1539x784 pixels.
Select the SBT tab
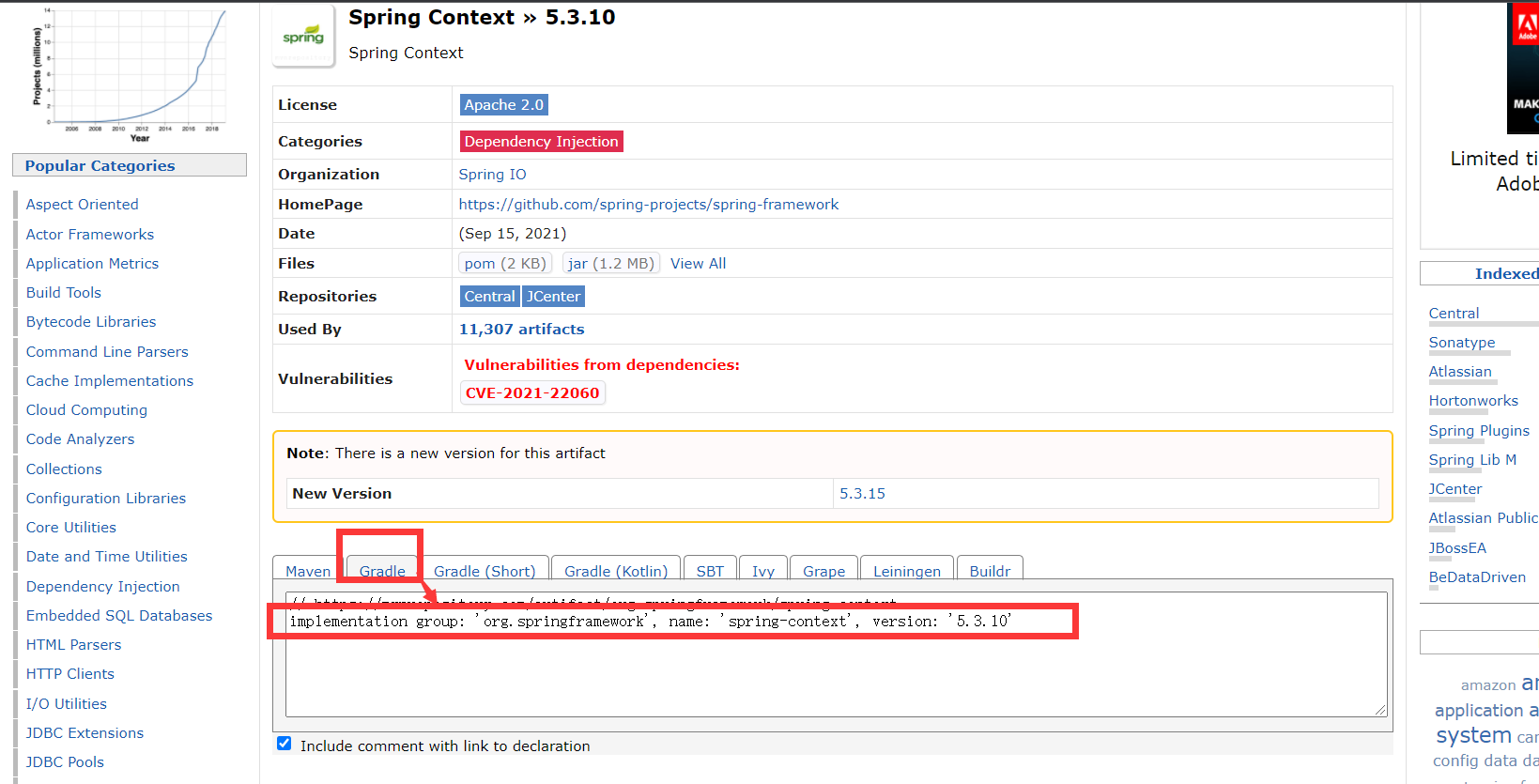pos(710,571)
